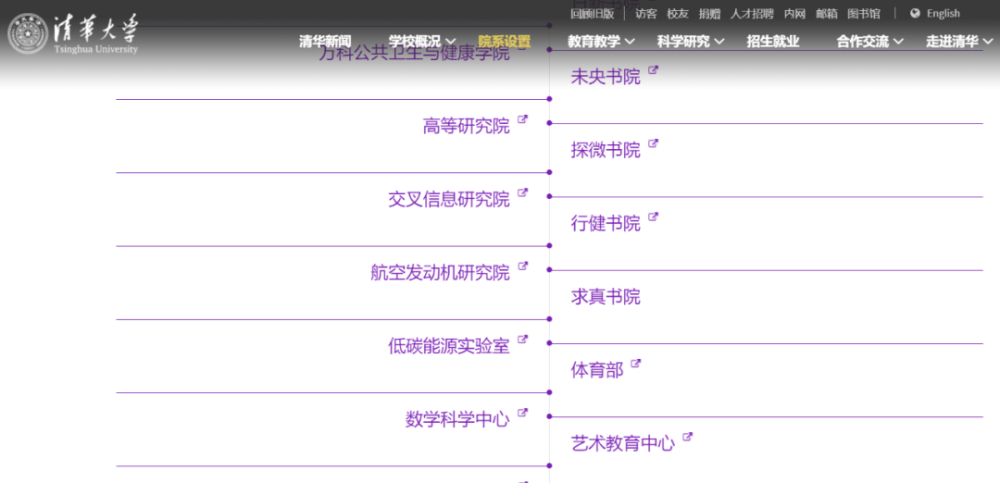Expand the 合作交流 dropdown chevron

click(x=899, y=42)
